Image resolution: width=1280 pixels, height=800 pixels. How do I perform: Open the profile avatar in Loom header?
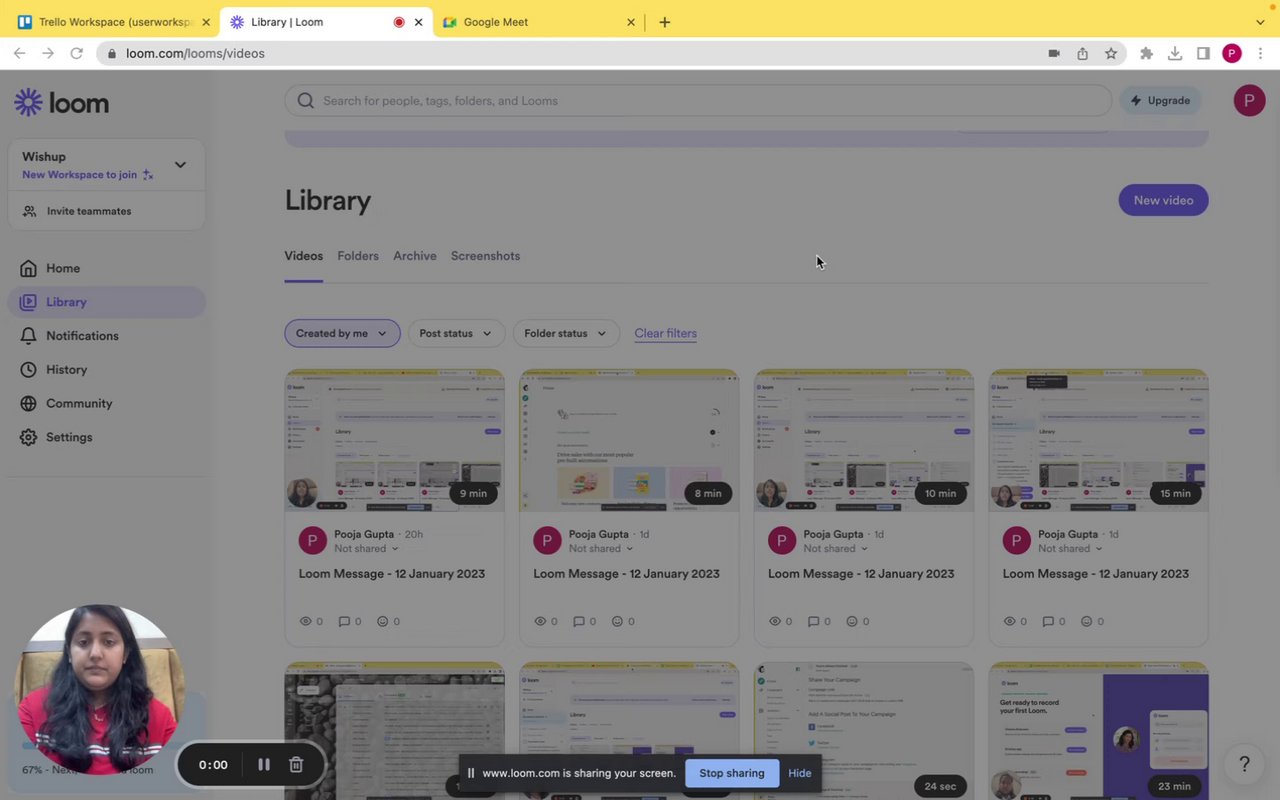pyautogui.click(x=1249, y=100)
